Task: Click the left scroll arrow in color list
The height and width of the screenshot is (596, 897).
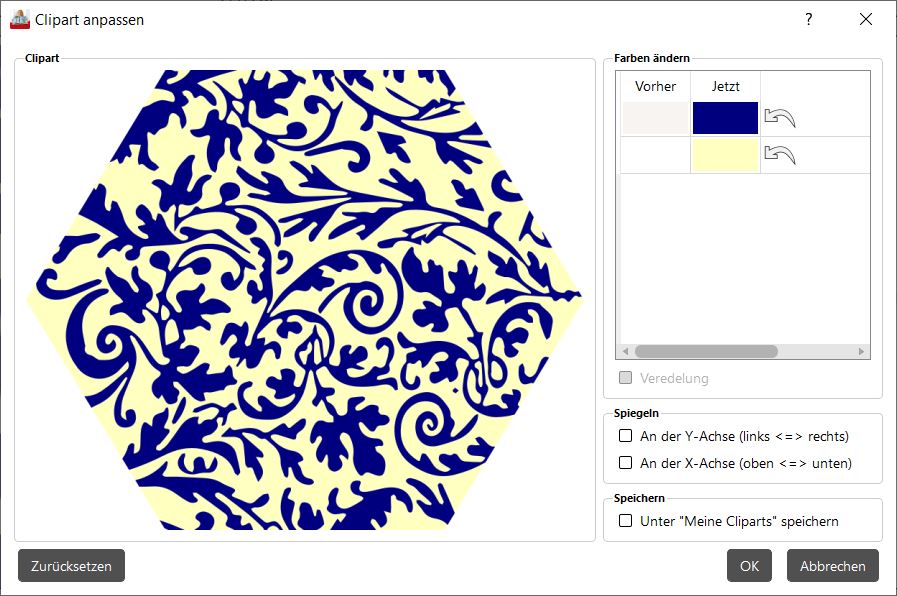Action: 625,351
